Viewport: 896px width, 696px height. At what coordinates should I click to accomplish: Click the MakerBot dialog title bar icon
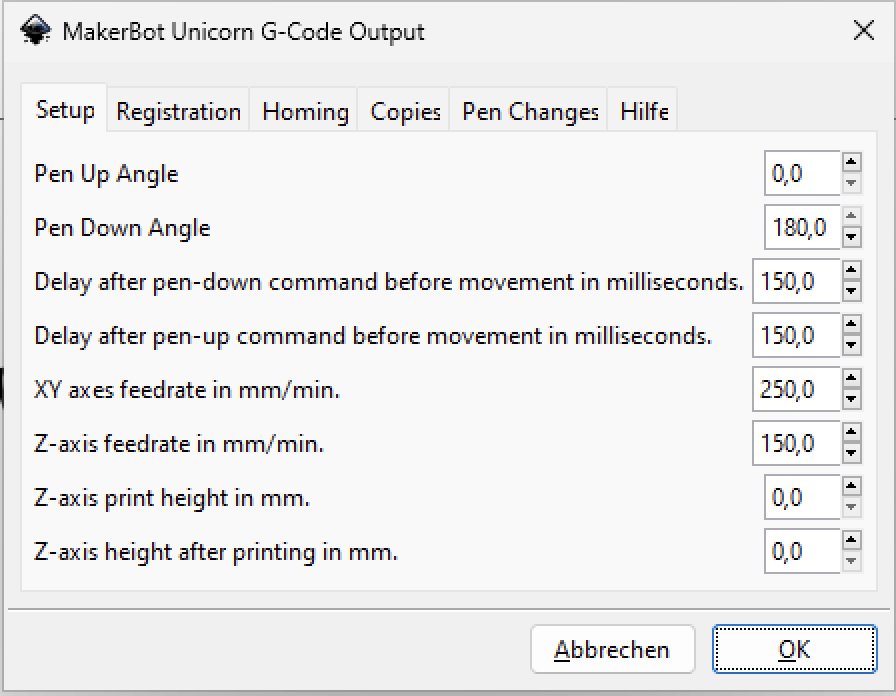36,30
